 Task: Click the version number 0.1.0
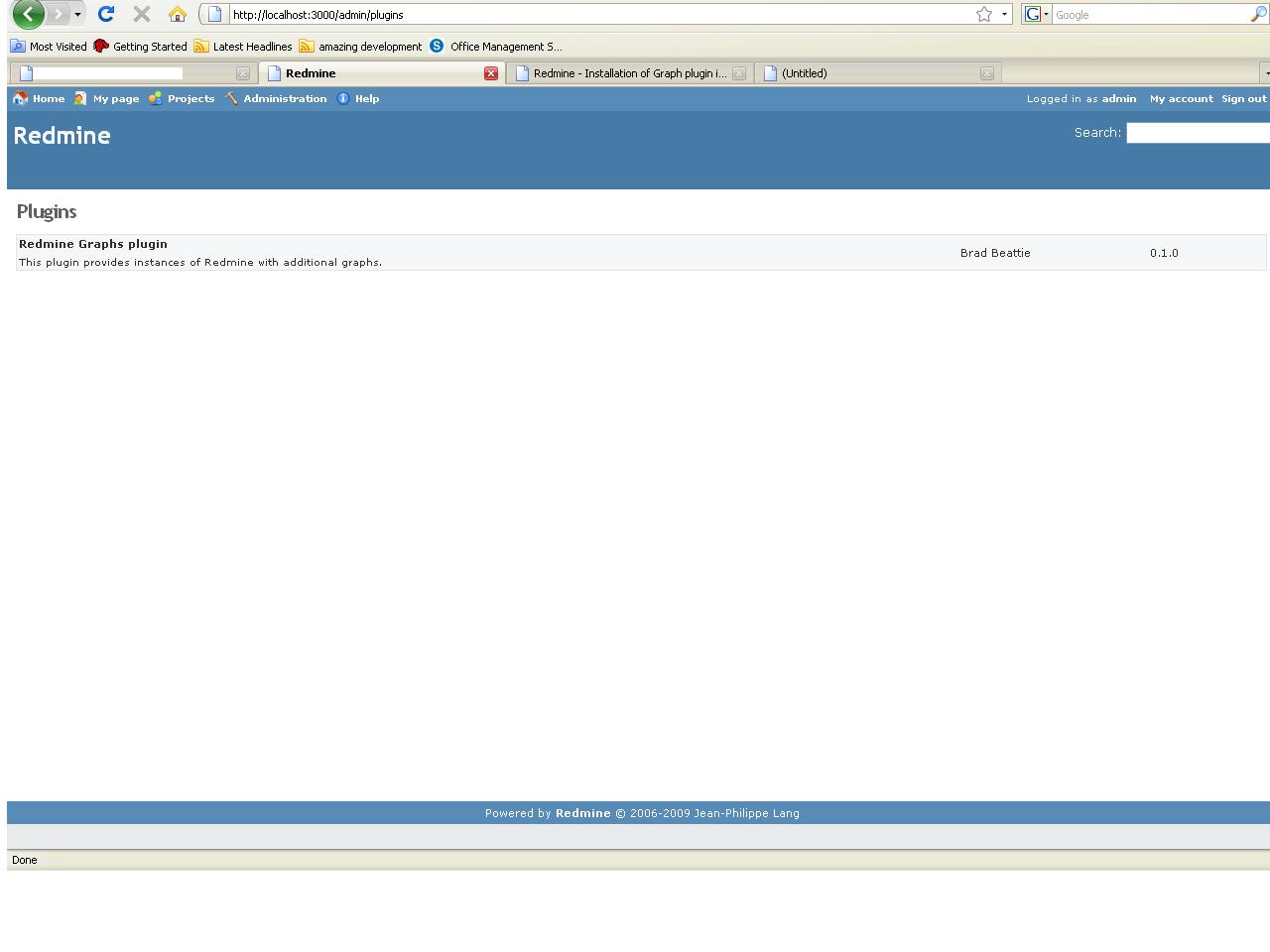pos(1164,253)
